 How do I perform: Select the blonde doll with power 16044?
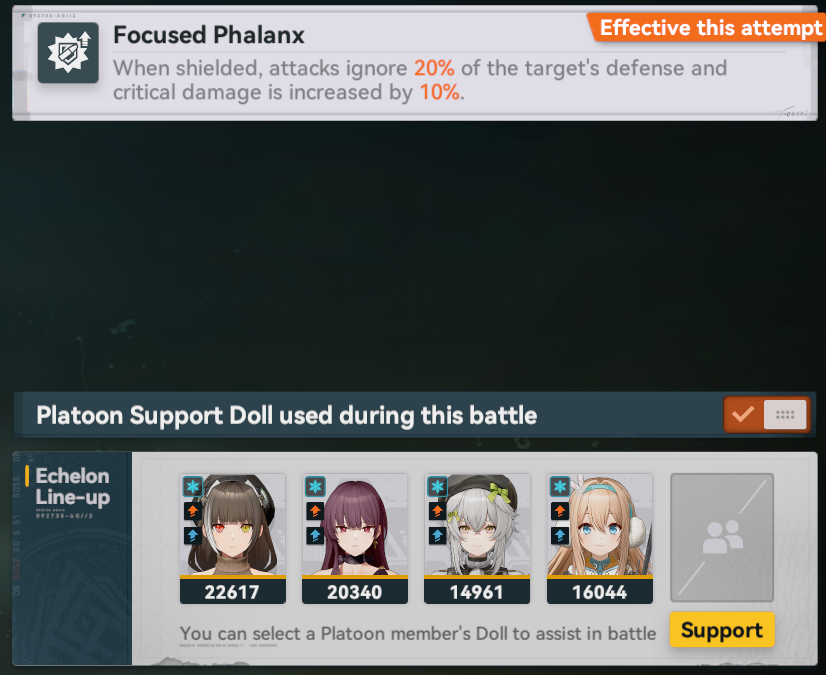pos(600,539)
